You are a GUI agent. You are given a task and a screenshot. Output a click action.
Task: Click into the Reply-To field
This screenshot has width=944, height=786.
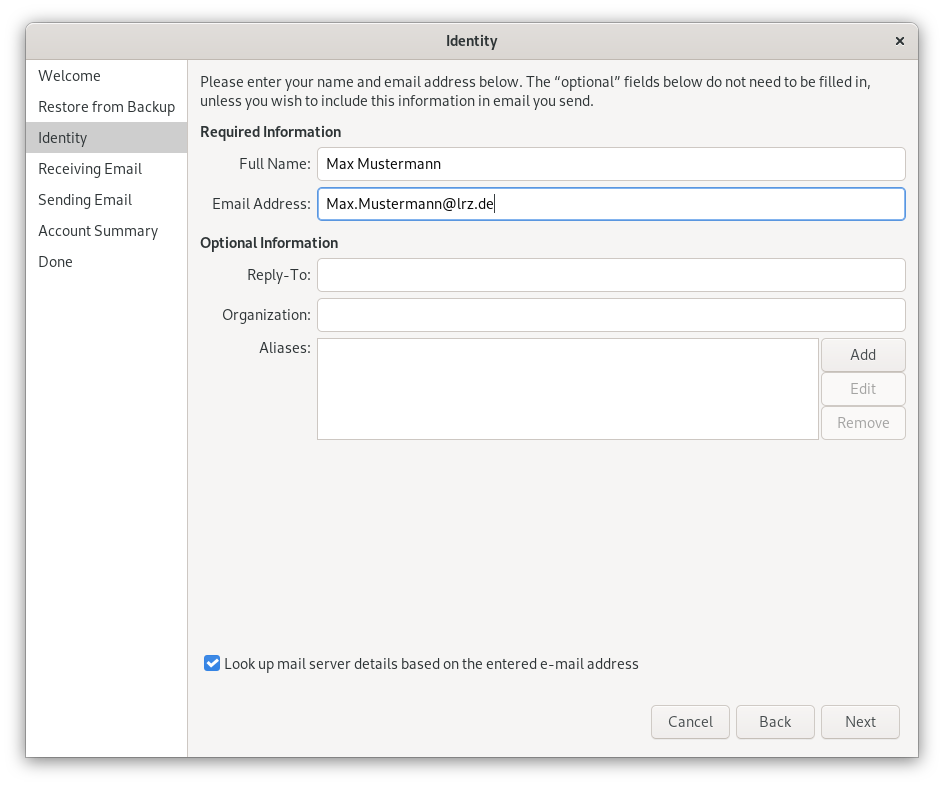pos(610,274)
